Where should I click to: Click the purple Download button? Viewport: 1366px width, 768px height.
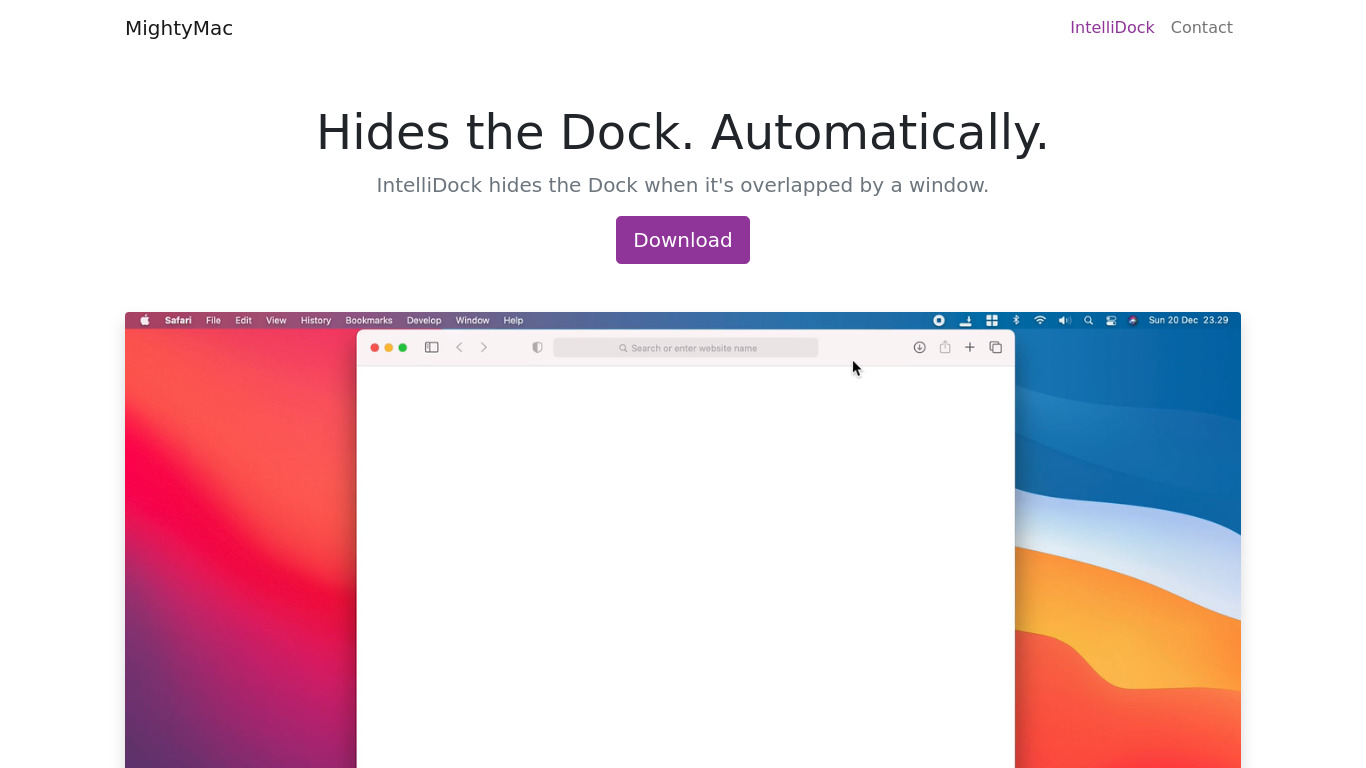tap(682, 240)
